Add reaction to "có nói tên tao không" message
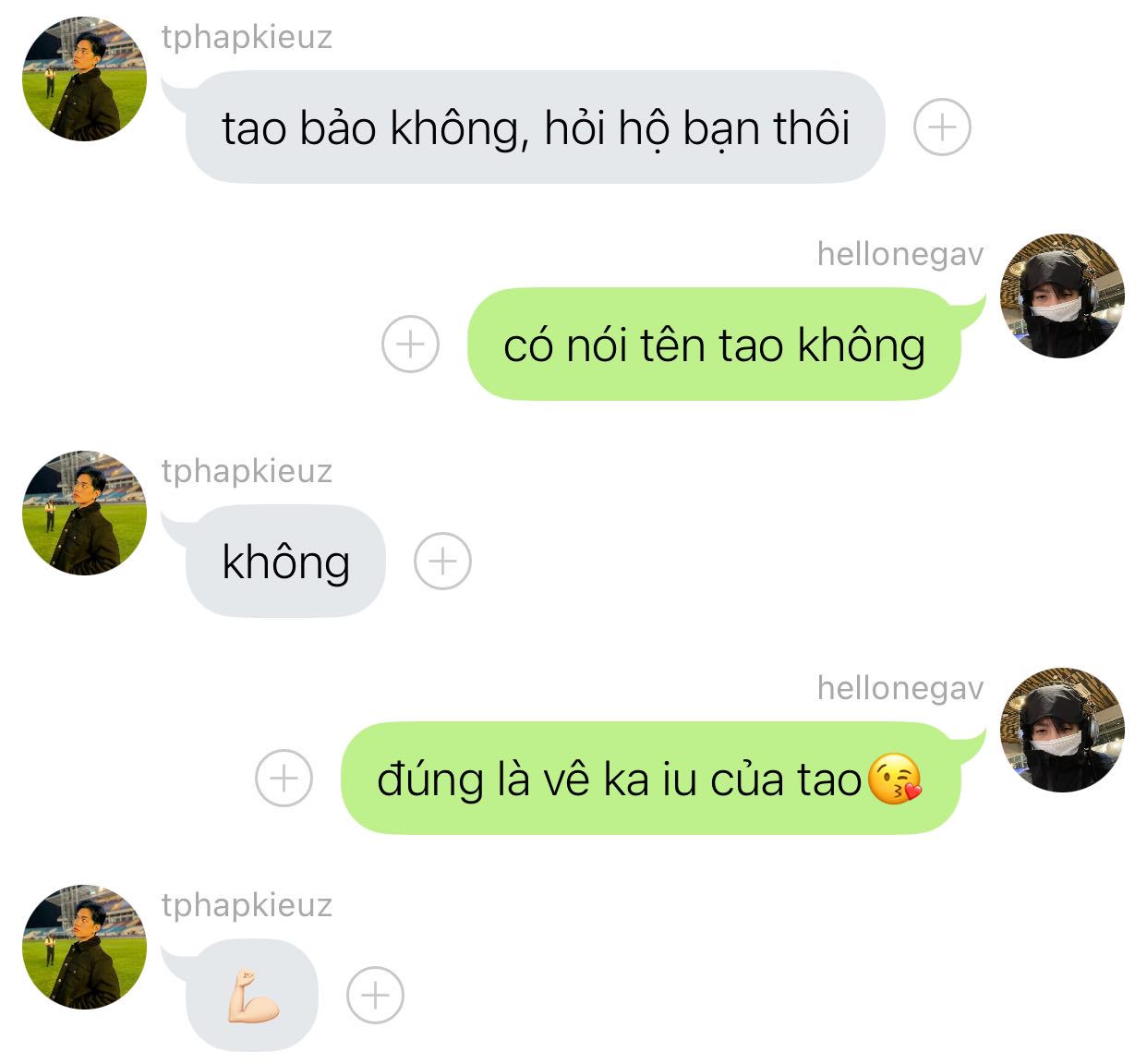 (410, 345)
